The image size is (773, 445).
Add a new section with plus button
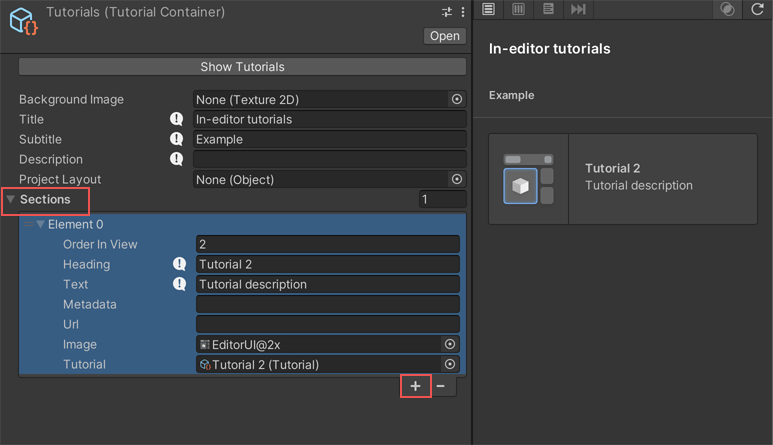pyautogui.click(x=415, y=386)
